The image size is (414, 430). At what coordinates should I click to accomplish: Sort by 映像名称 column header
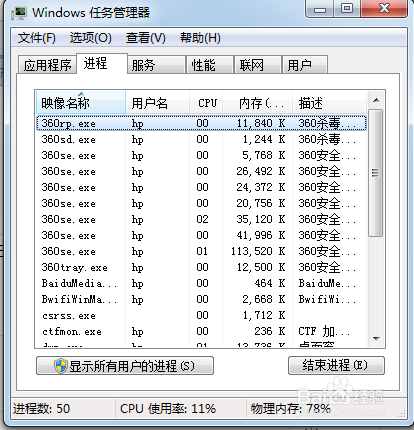coord(81,103)
